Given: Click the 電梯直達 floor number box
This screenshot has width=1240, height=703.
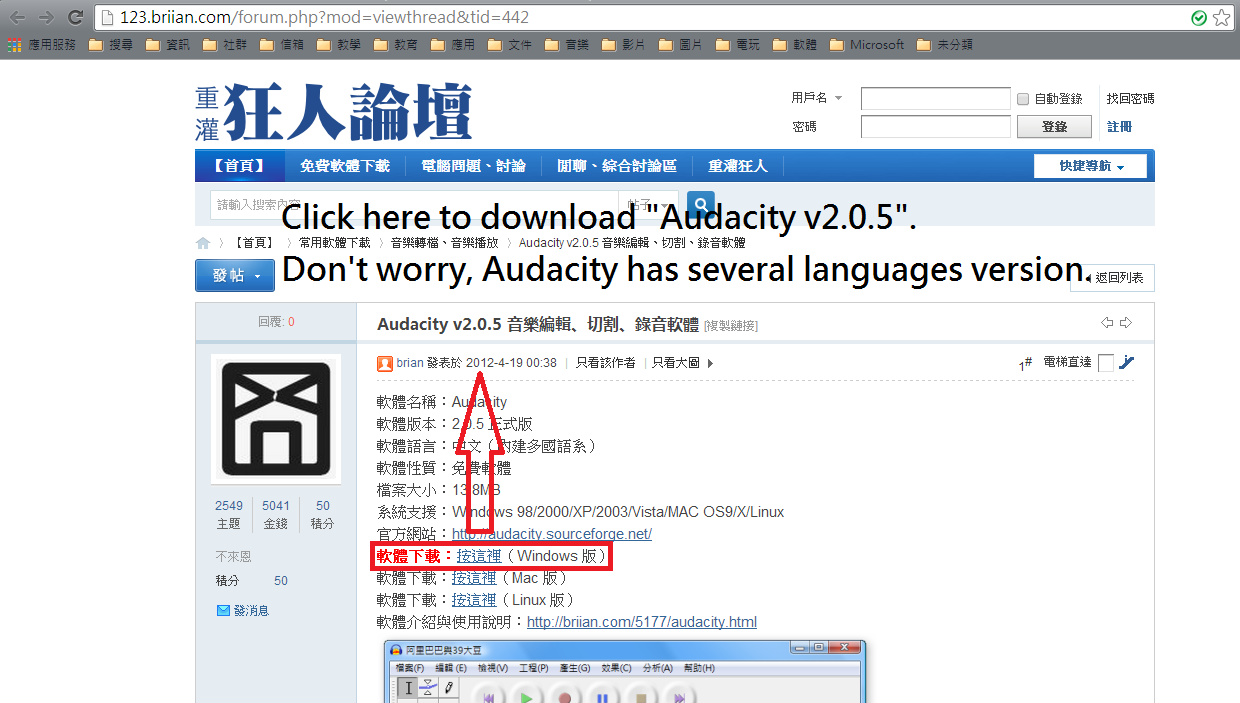Looking at the screenshot, I should [x=1105, y=362].
